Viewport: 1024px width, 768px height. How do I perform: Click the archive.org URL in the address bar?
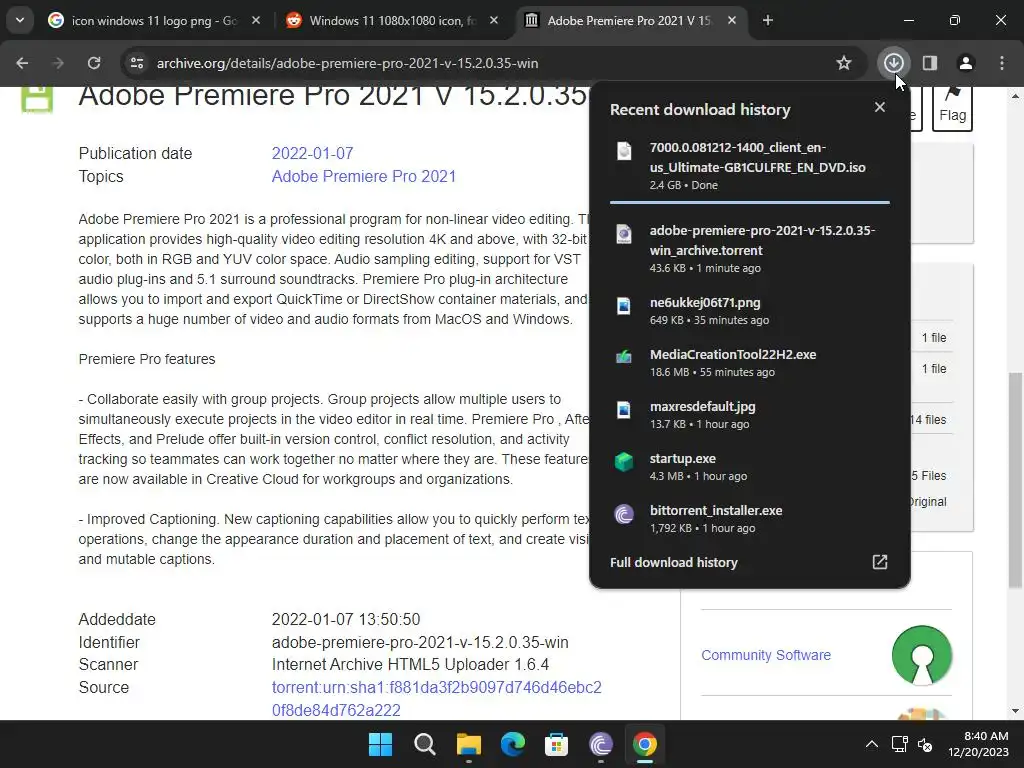tap(347, 63)
